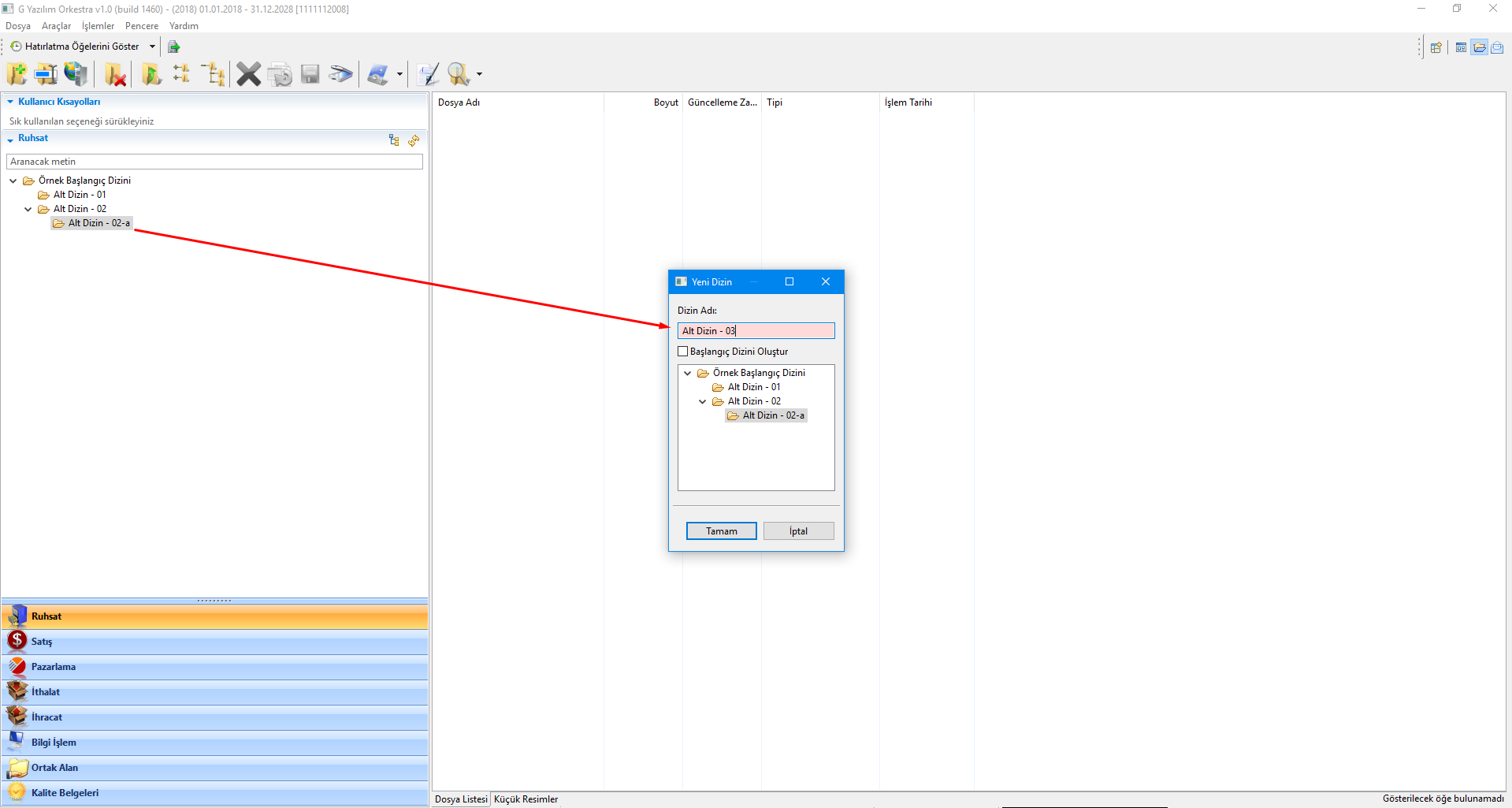
Task: Open the Hatırlatma Öğelerini Göster dropdown arrow
Action: tap(152, 47)
